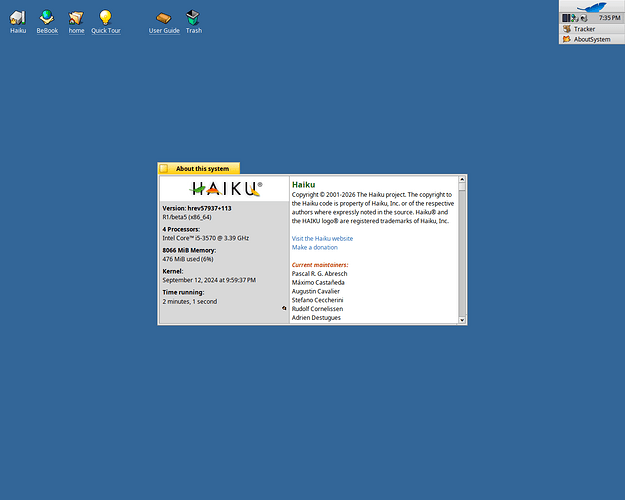Click the scrollbar thumb in credits pane
The image size is (625, 500).
(x=462, y=186)
